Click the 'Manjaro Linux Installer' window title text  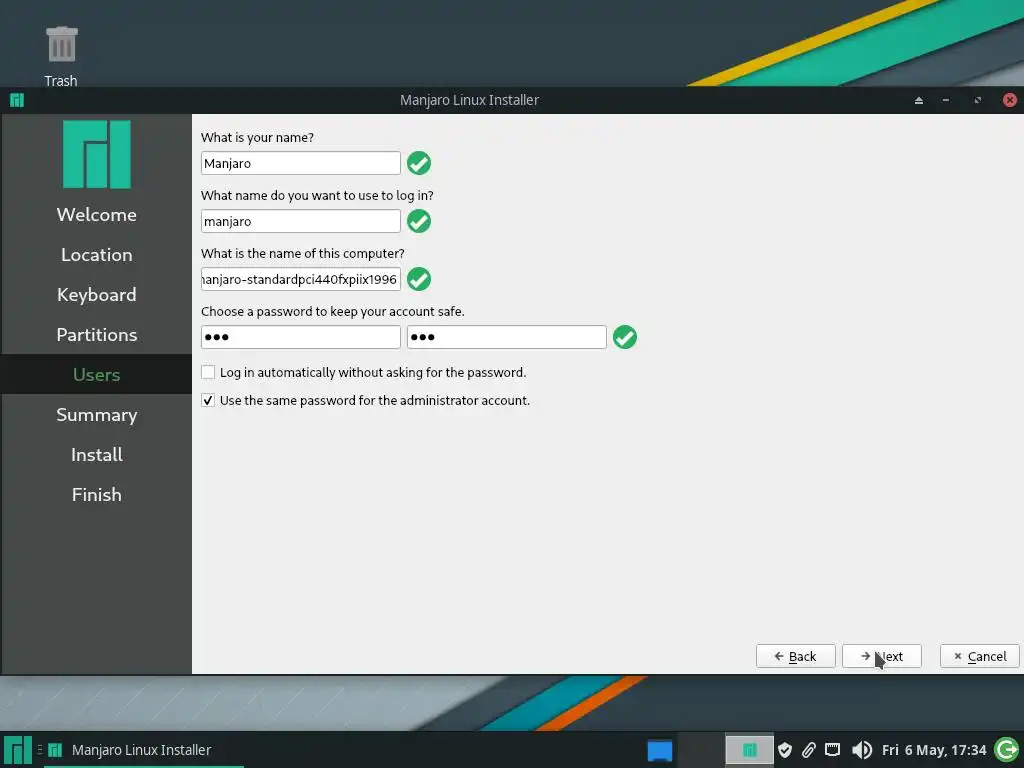[x=470, y=100]
